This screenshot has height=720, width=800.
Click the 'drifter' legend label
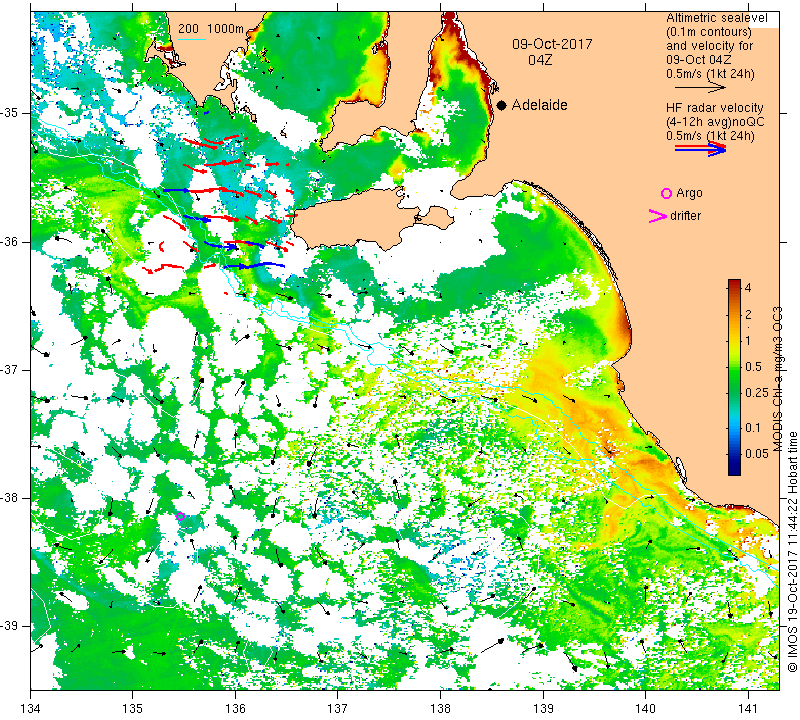click(685, 216)
